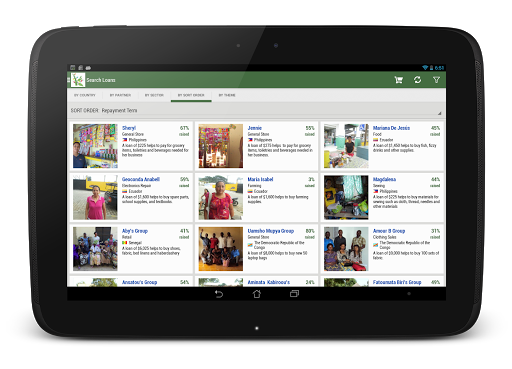
Task: Open Magdalena's sewing photo thumbnail
Action: coord(346,197)
